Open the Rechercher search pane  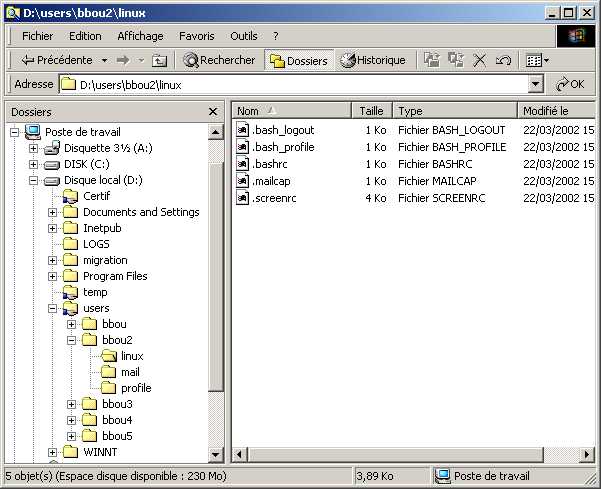(219, 60)
